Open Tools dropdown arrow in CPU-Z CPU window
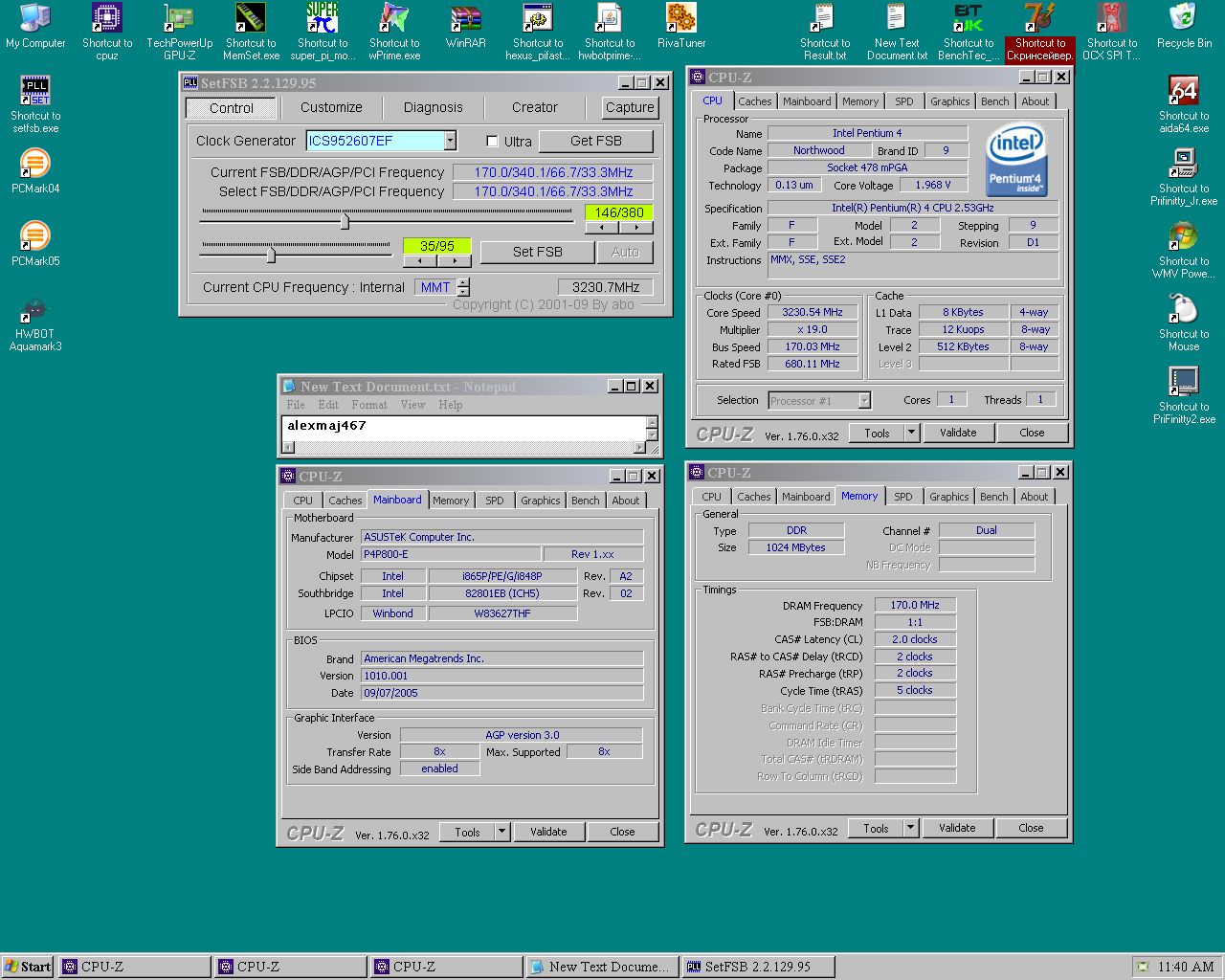The height and width of the screenshot is (980, 1225). pos(911,433)
